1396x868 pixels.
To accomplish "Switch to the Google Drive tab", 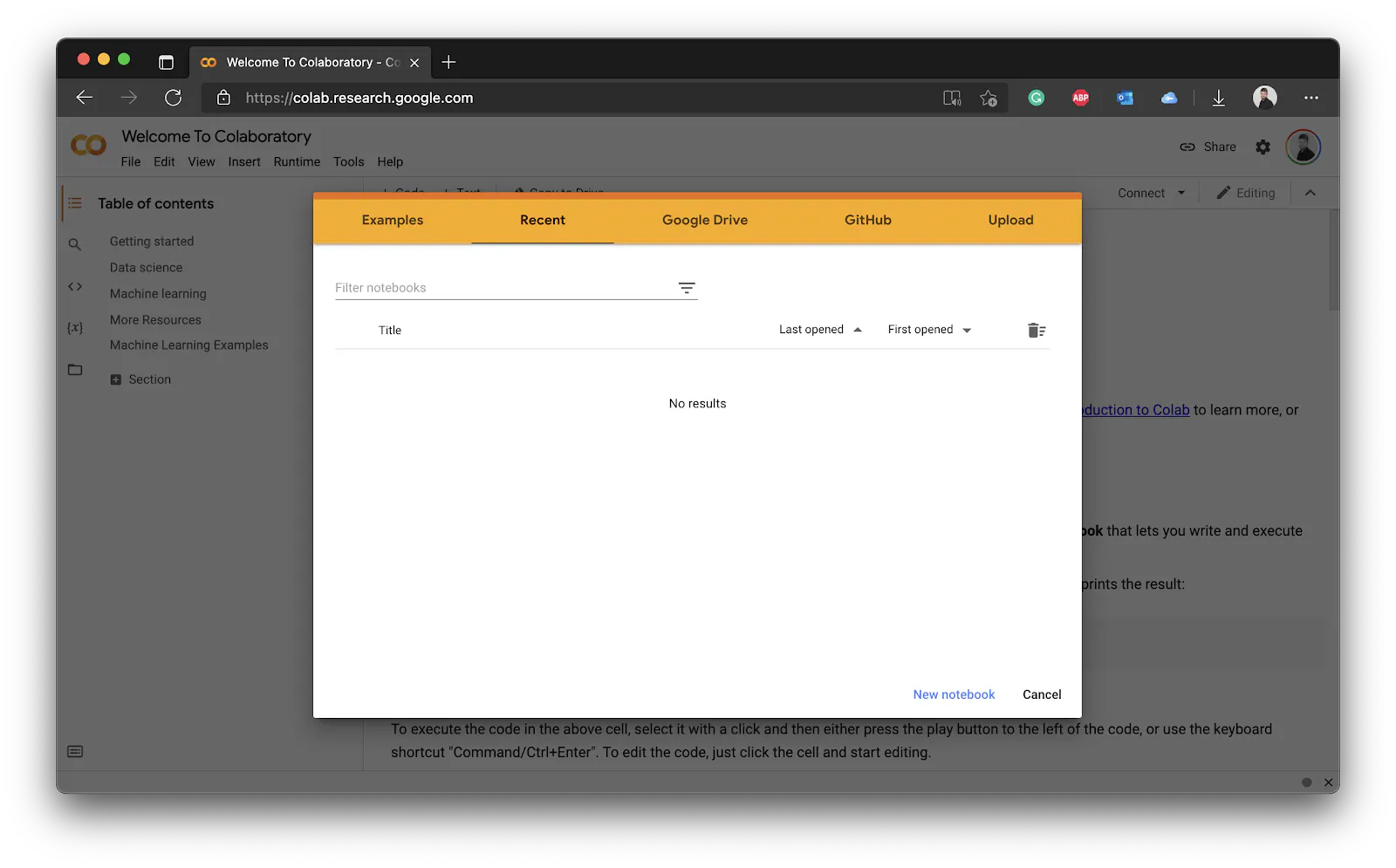I will [704, 220].
